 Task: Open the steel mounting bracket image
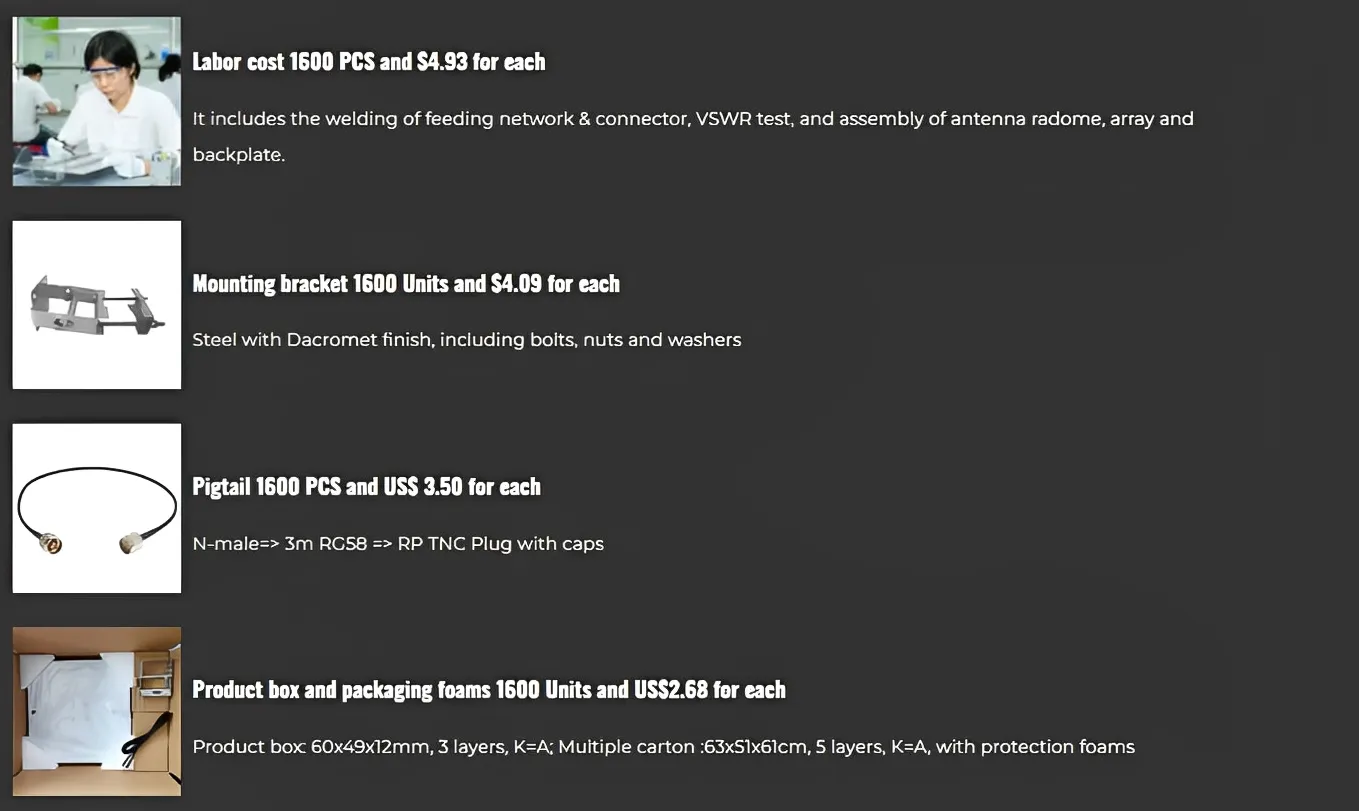point(96,305)
